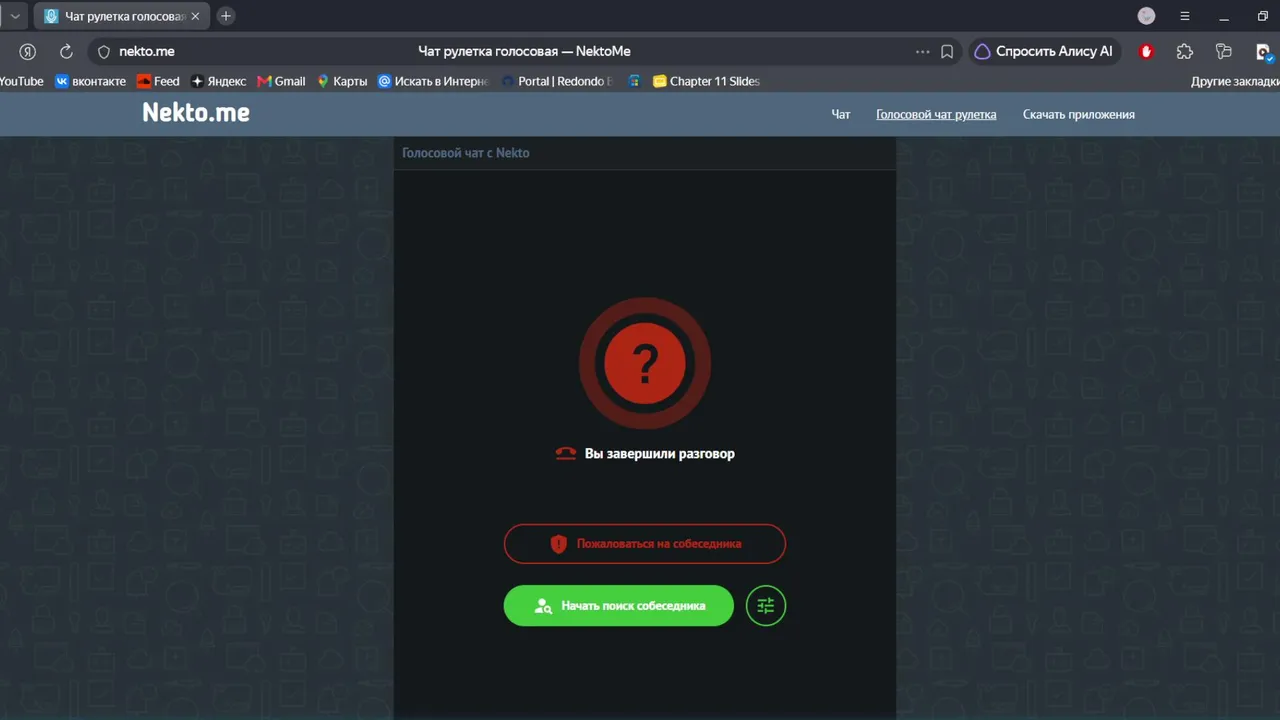Open the icon bookmark after Portal Redondo
The height and width of the screenshot is (720, 1280).
(x=634, y=81)
